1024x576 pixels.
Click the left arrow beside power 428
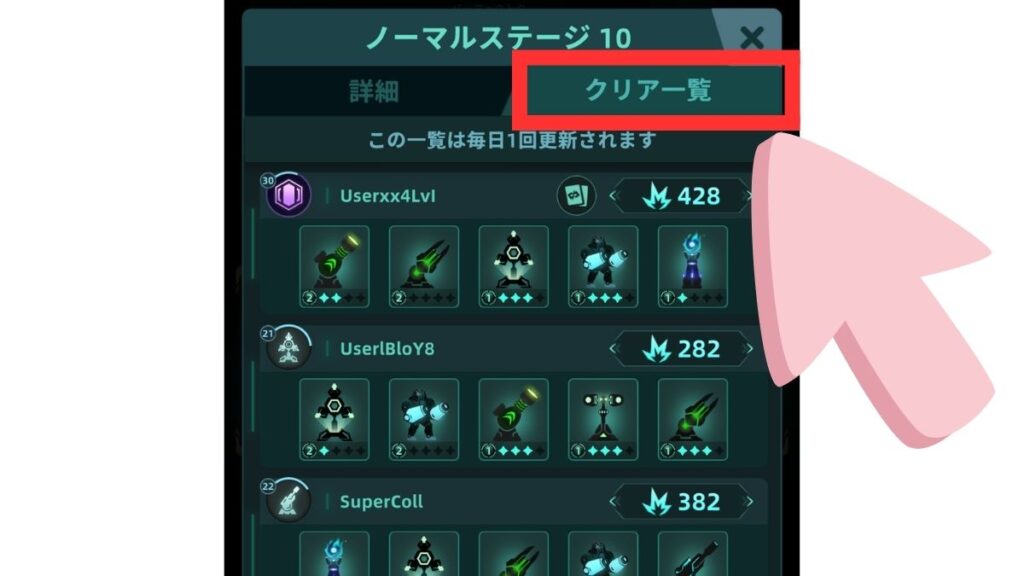613,195
